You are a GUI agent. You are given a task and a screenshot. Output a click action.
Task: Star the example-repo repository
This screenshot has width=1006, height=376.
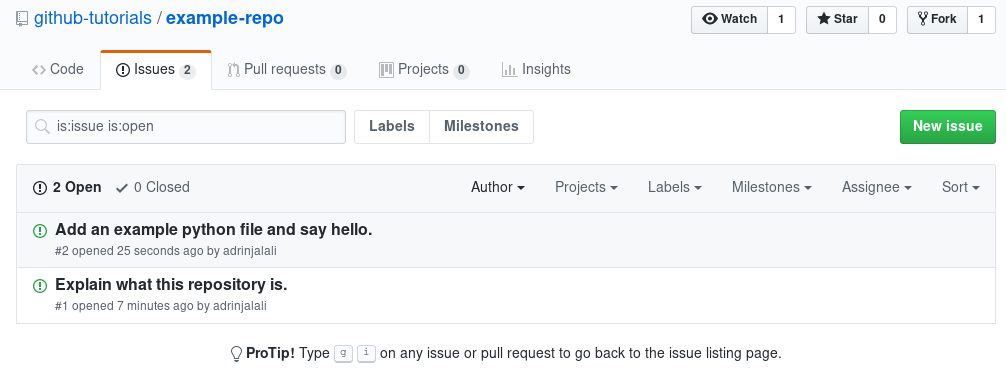(x=837, y=19)
